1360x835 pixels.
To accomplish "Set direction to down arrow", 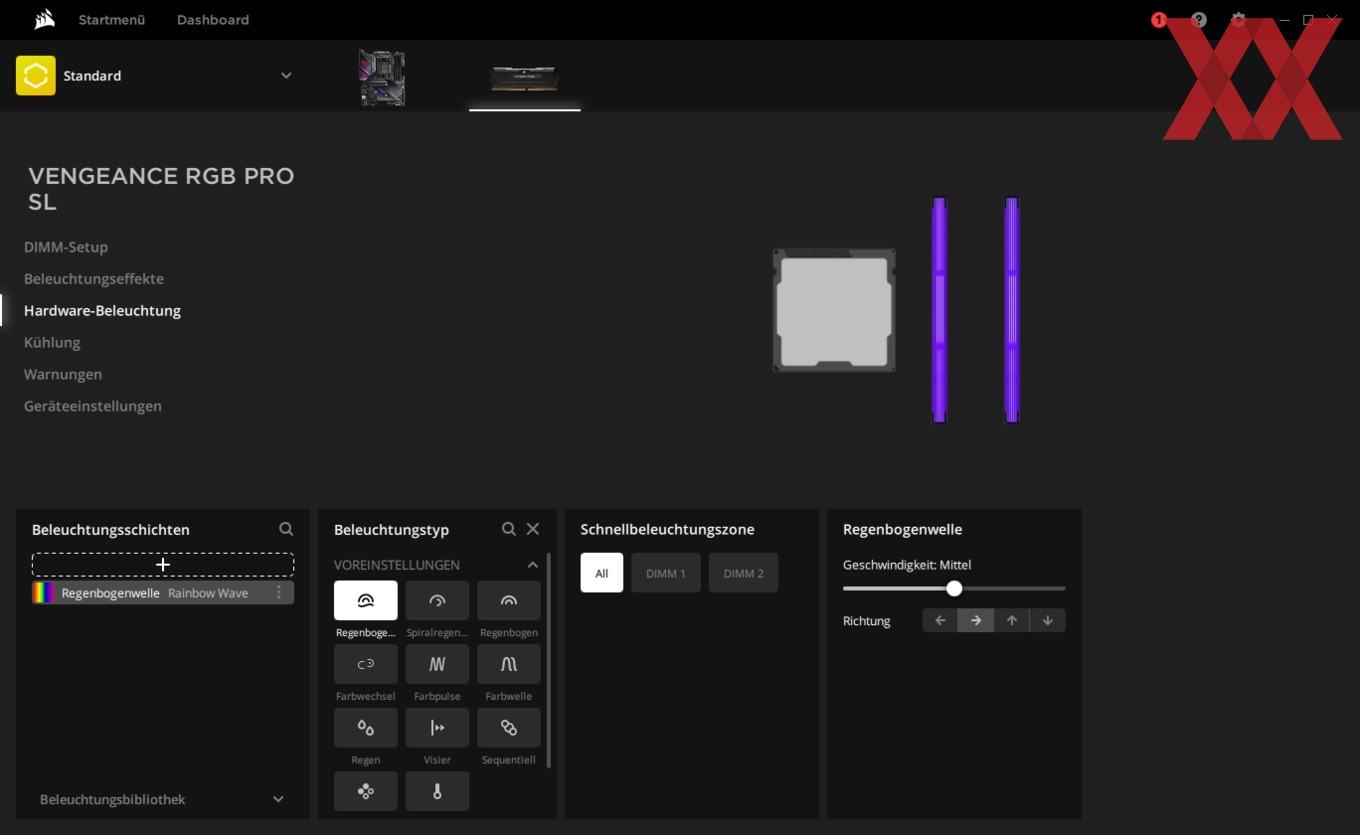I will click(1048, 621).
